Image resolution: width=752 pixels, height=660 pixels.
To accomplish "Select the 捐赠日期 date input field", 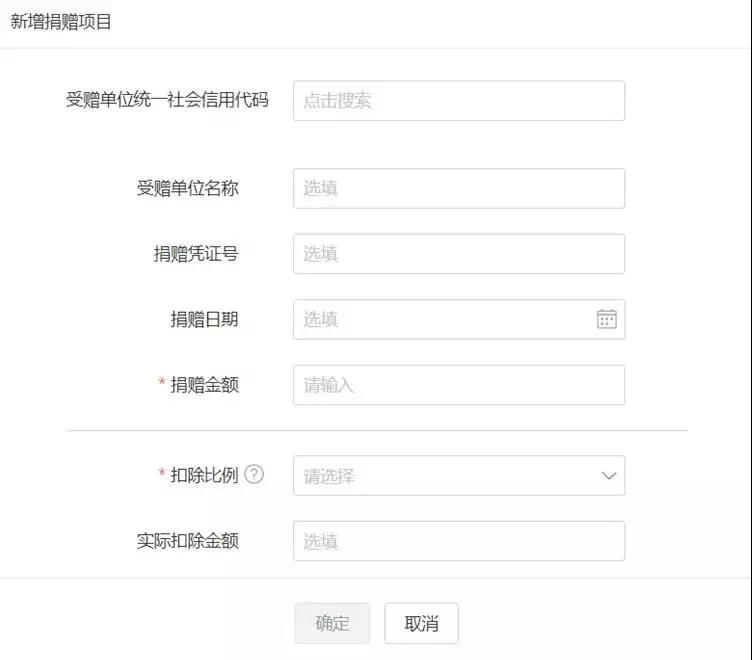I will click(459, 319).
